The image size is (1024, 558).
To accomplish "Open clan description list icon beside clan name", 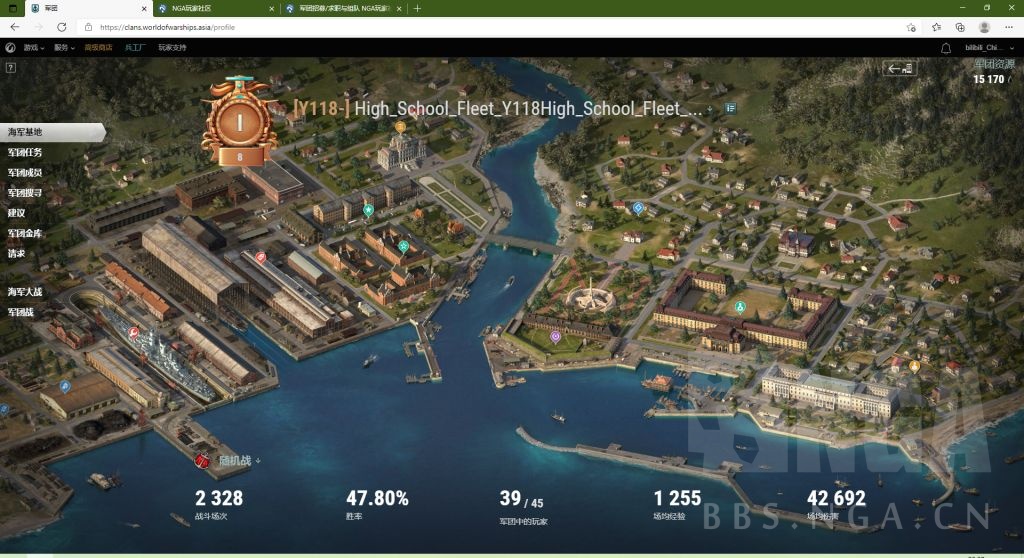I will pos(731,108).
